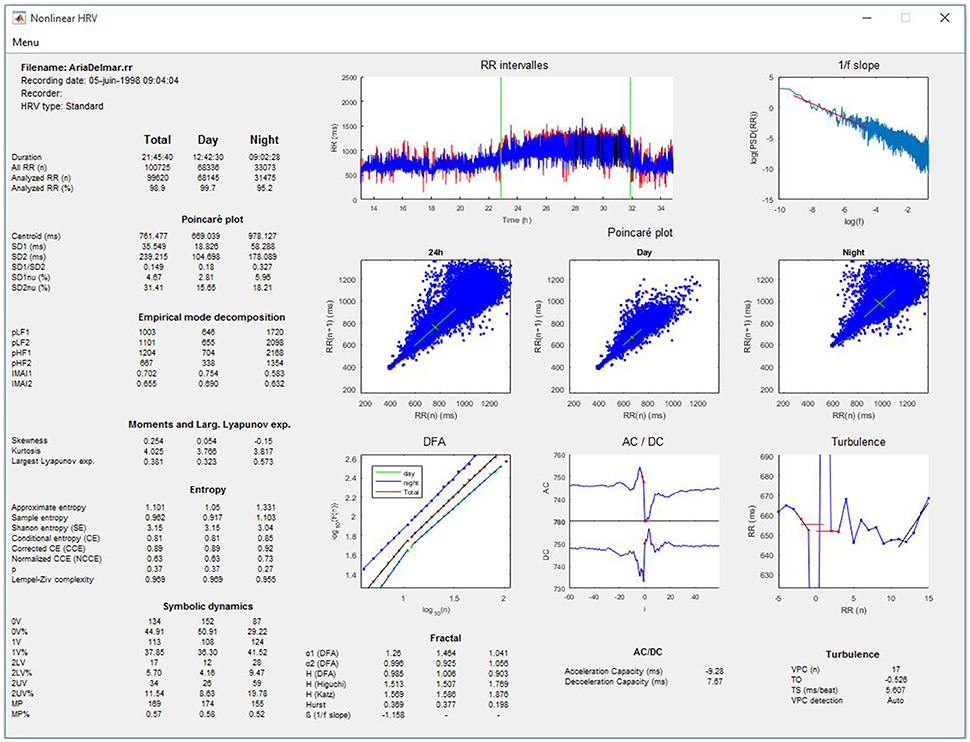Click the 'Night' column header of the table
This screenshot has height=742, width=970.
coord(264,140)
